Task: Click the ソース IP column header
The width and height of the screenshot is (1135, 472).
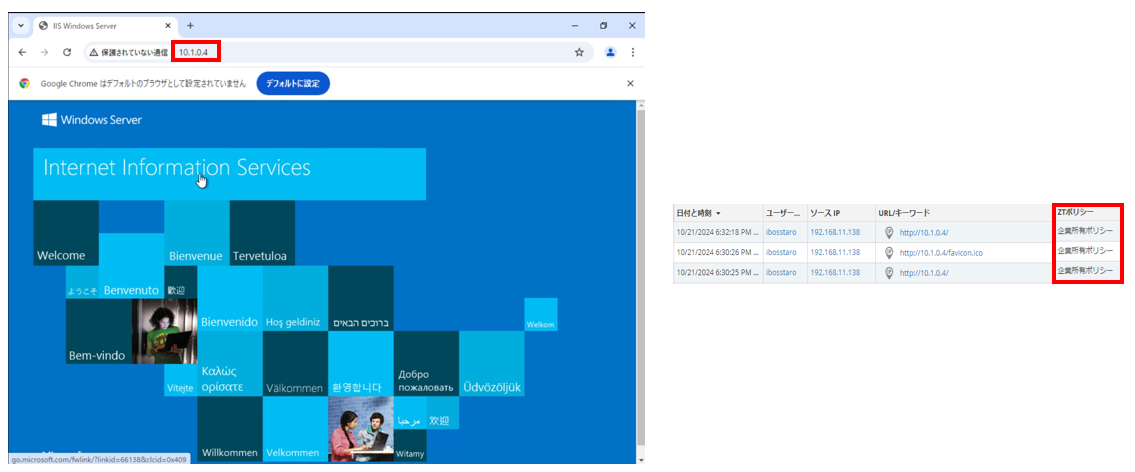Action: [840, 213]
